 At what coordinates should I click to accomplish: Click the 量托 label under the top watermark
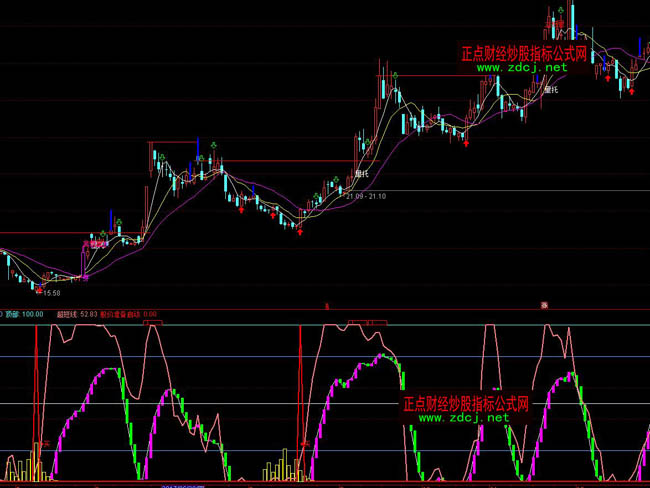click(549, 90)
